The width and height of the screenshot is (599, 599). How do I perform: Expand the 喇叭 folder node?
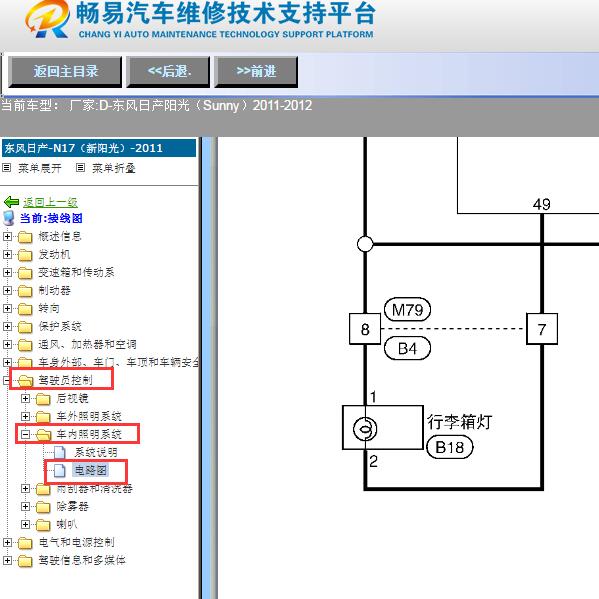click(x=25, y=525)
